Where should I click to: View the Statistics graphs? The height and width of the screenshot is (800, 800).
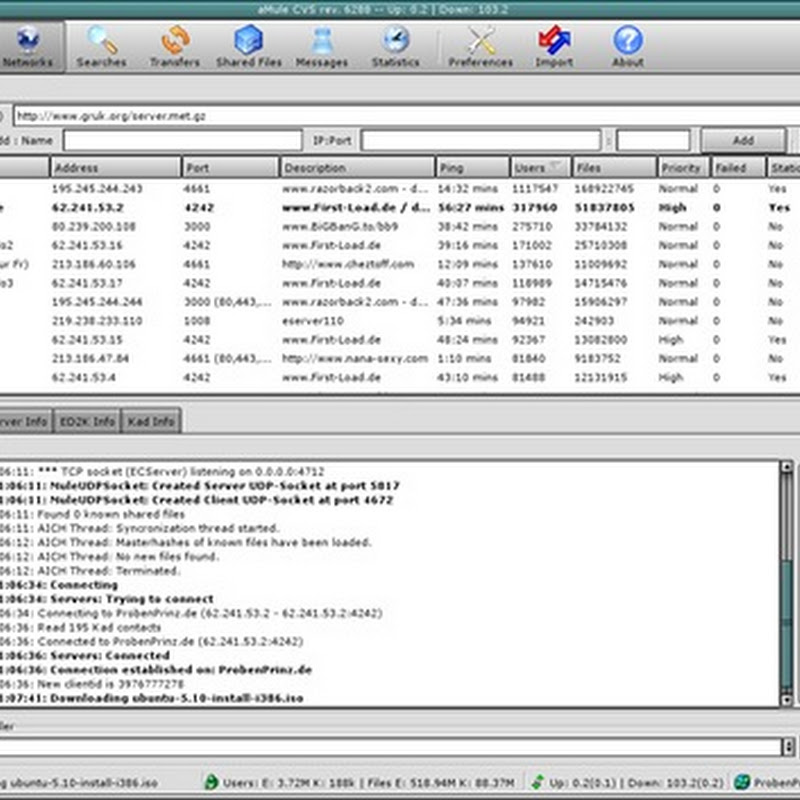pyautogui.click(x=395, y=46)
